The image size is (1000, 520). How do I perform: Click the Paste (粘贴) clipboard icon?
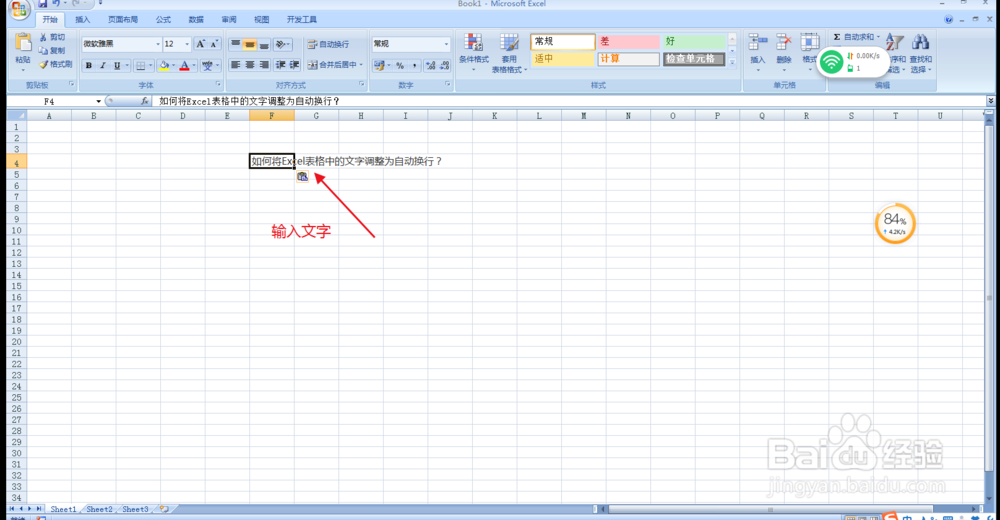23,43
